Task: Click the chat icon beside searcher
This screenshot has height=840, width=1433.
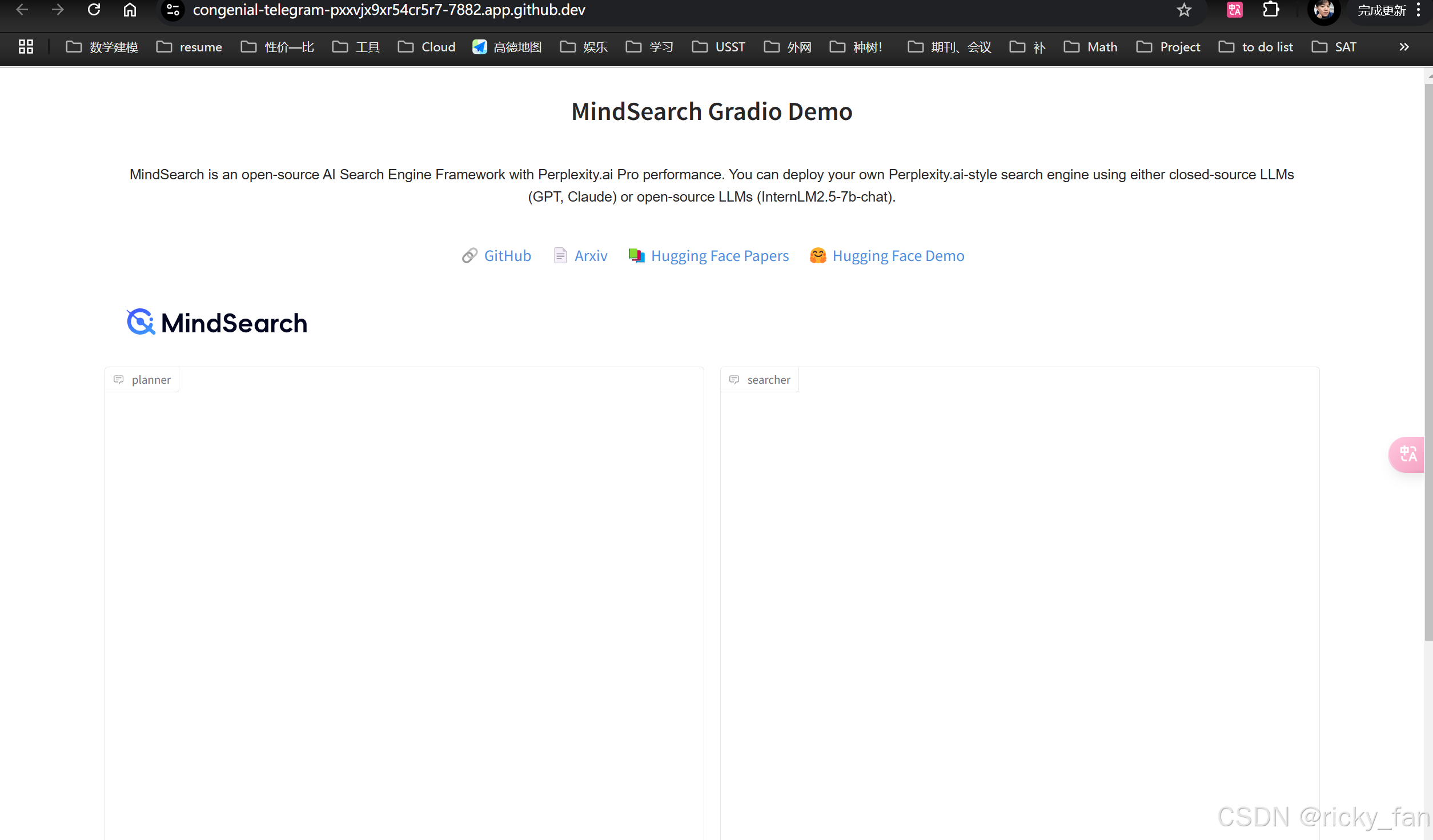Action: 734,380
